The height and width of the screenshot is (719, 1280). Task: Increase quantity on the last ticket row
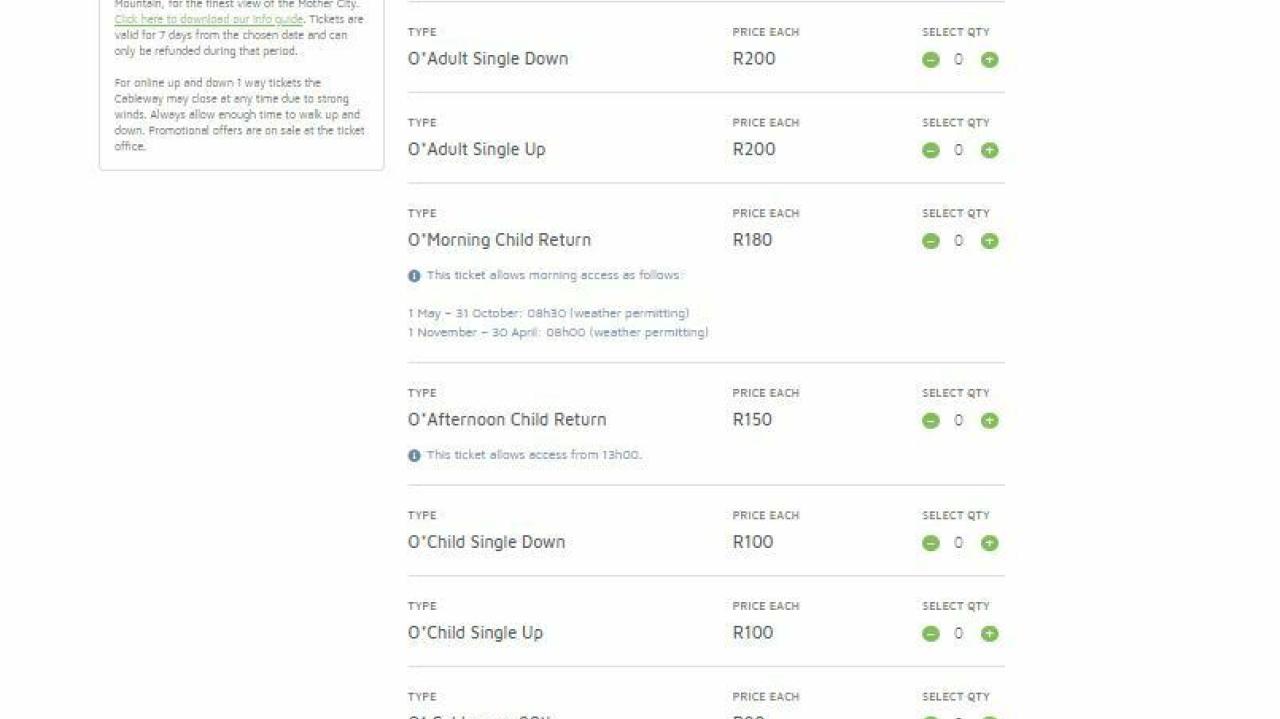pos(989,714)
